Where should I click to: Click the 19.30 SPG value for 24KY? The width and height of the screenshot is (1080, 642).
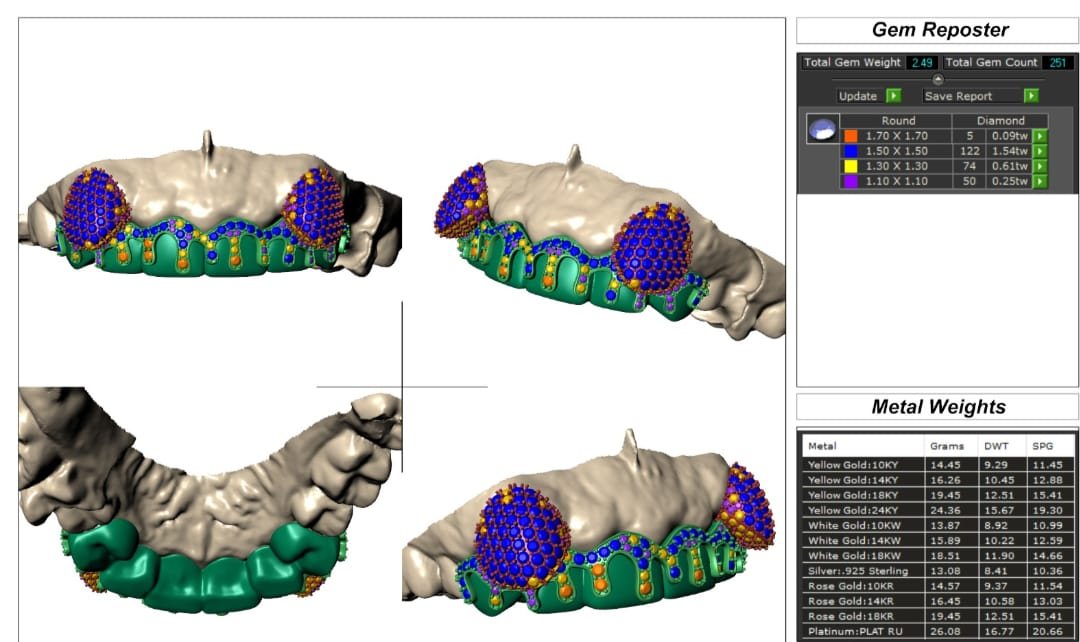[1047, 510]
